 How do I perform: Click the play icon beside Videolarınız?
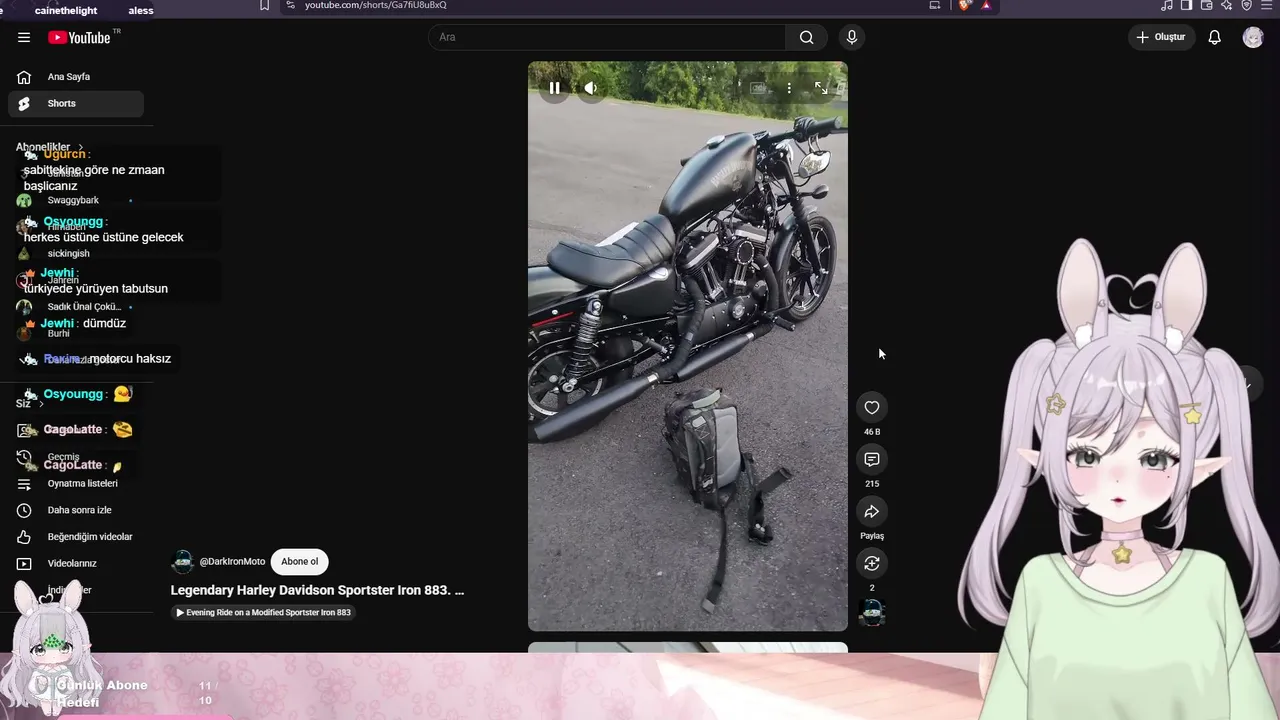coord(24,563)
